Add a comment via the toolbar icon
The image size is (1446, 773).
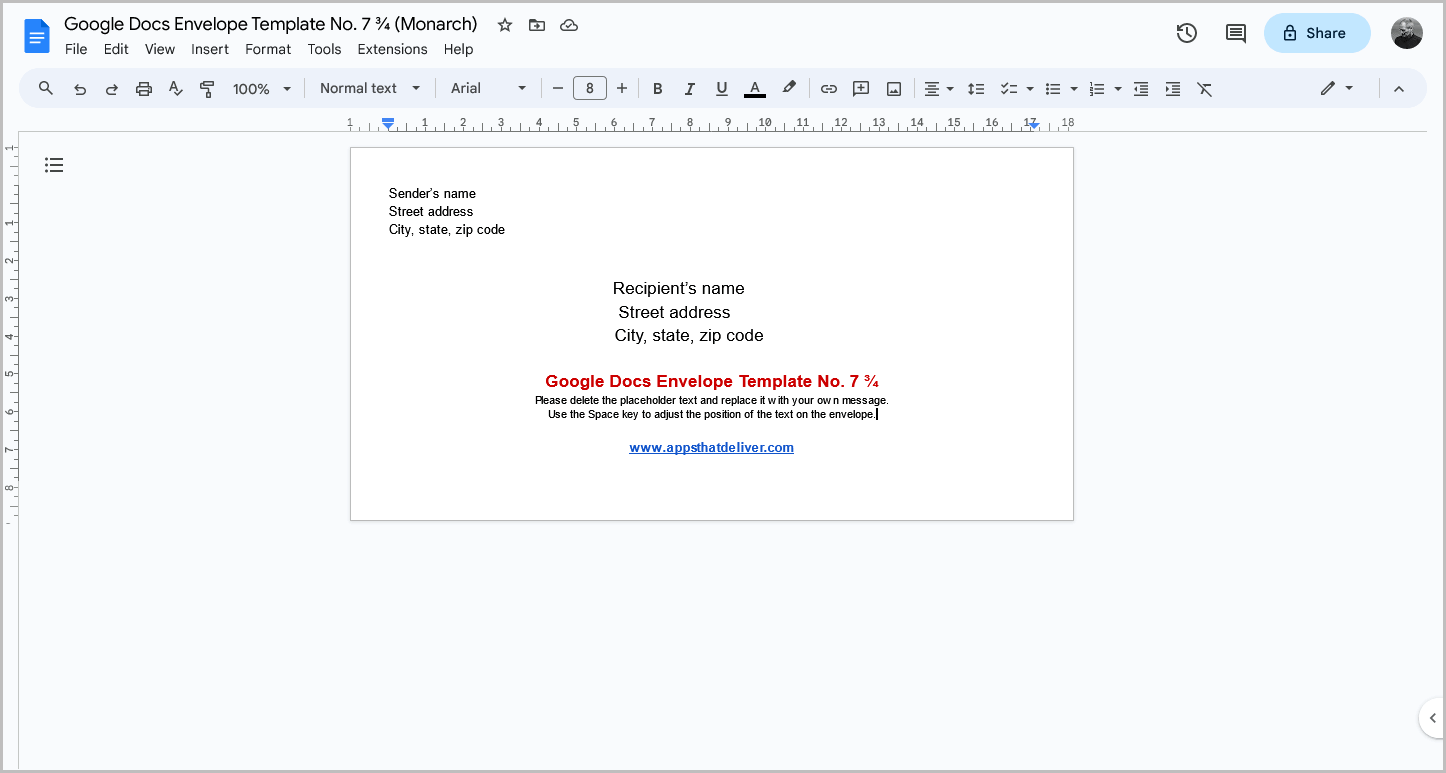pos(860,88)
